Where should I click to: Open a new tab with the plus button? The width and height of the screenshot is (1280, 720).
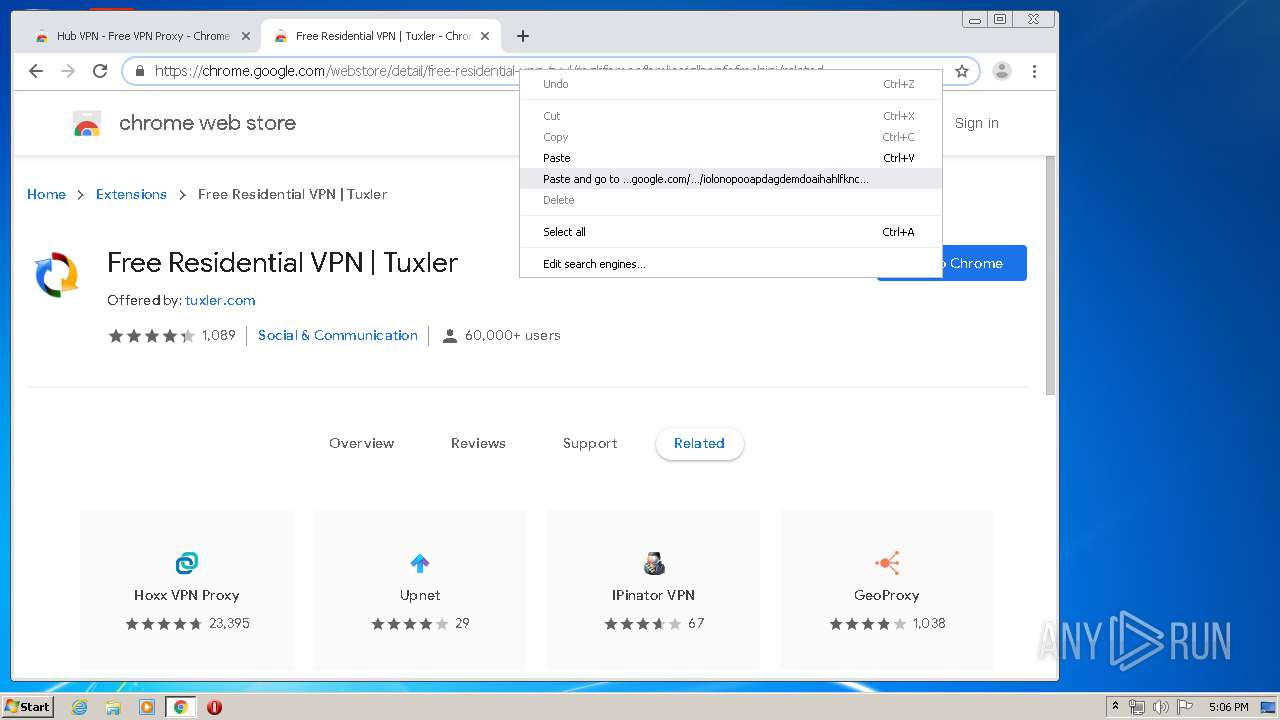523,36
